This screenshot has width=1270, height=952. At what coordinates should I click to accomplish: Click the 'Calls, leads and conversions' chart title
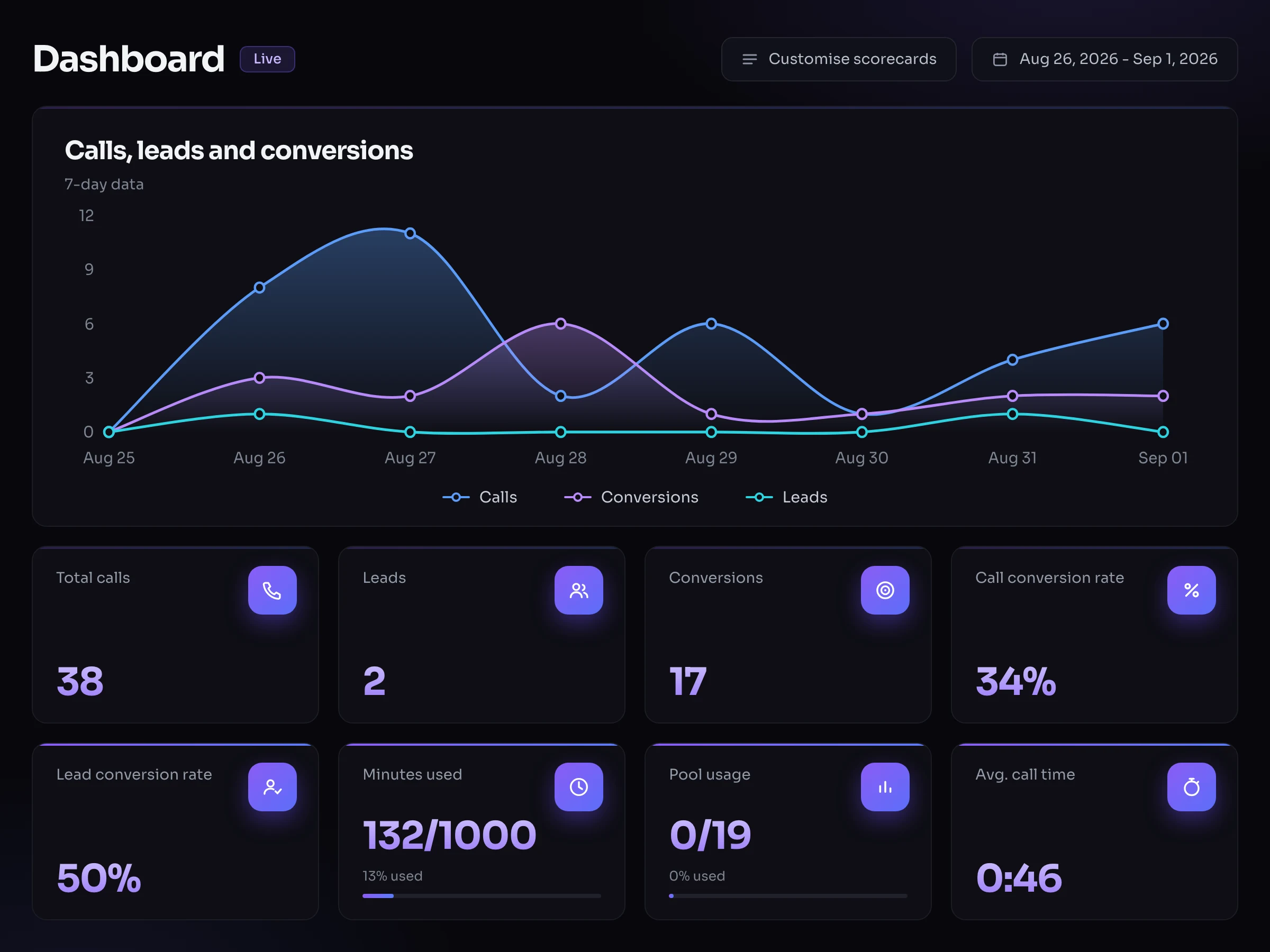click(239, 151)
